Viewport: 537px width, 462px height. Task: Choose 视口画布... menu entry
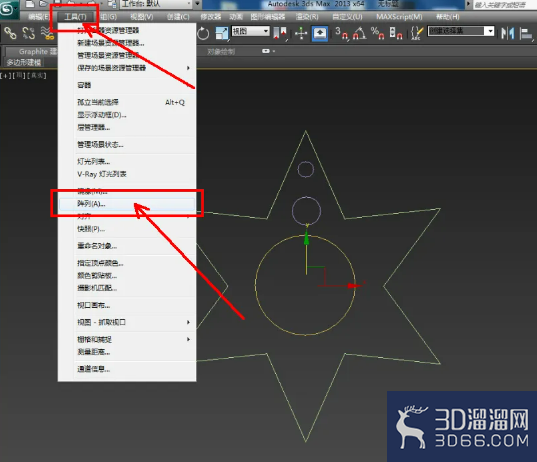[x=127, y=305]
